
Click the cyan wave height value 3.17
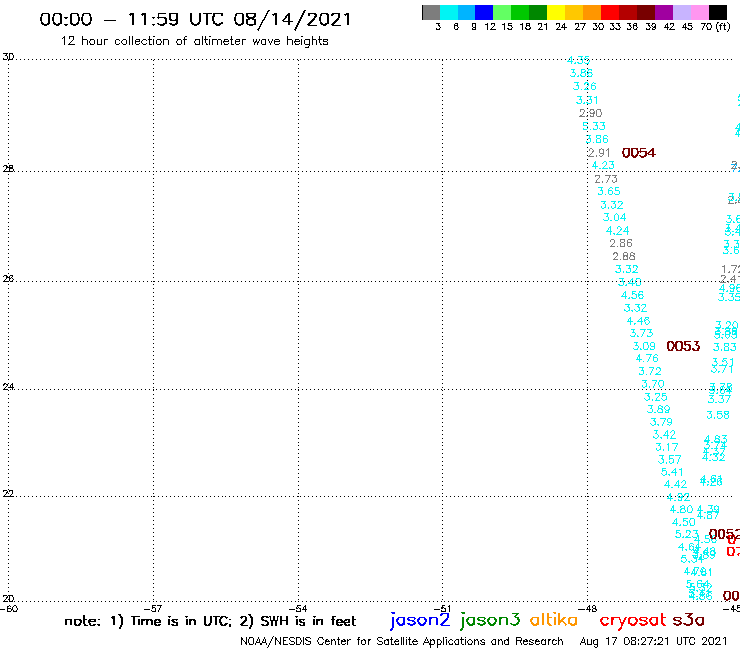click(667, 447)
